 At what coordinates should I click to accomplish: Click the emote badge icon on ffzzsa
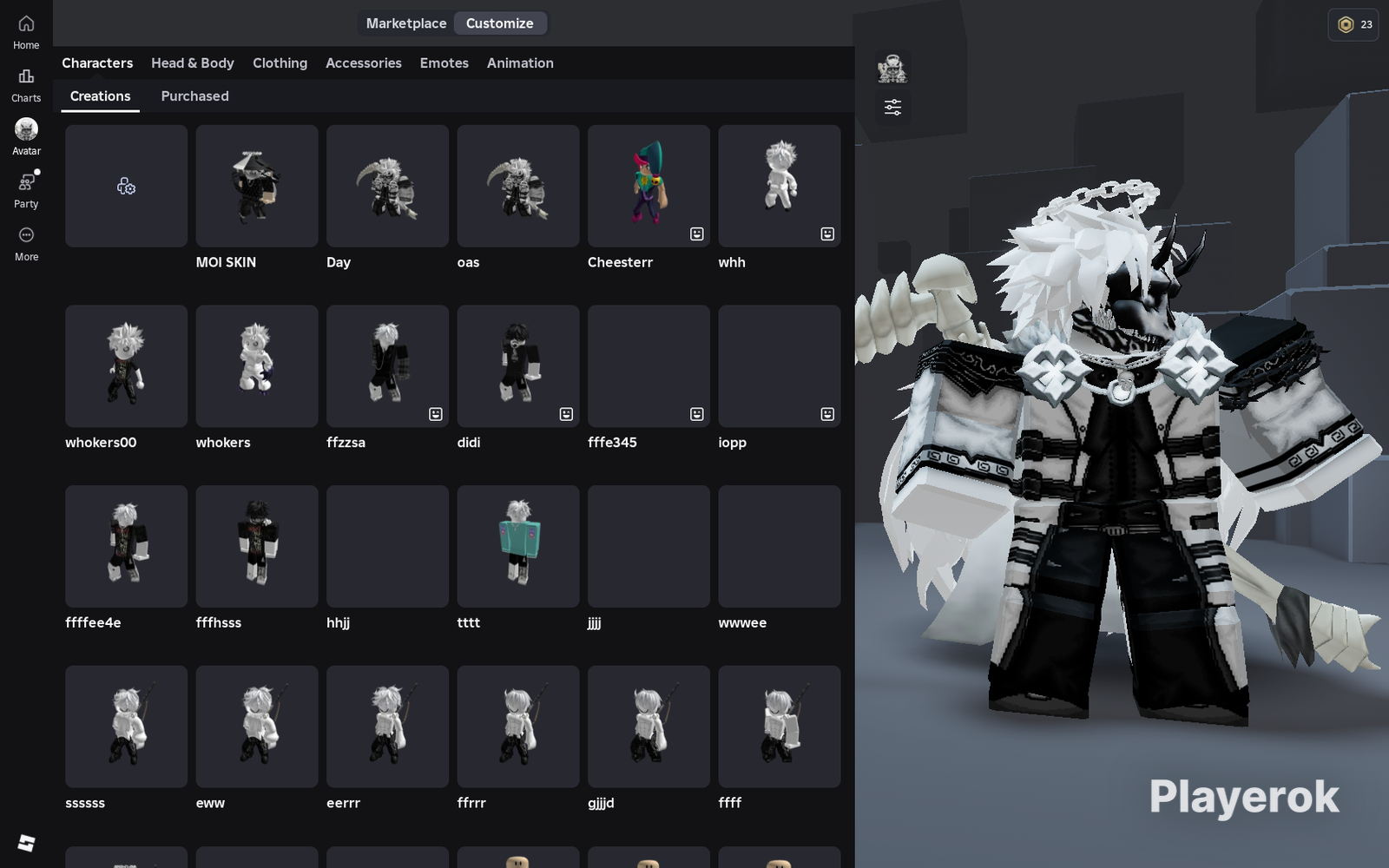coord(436,414)
